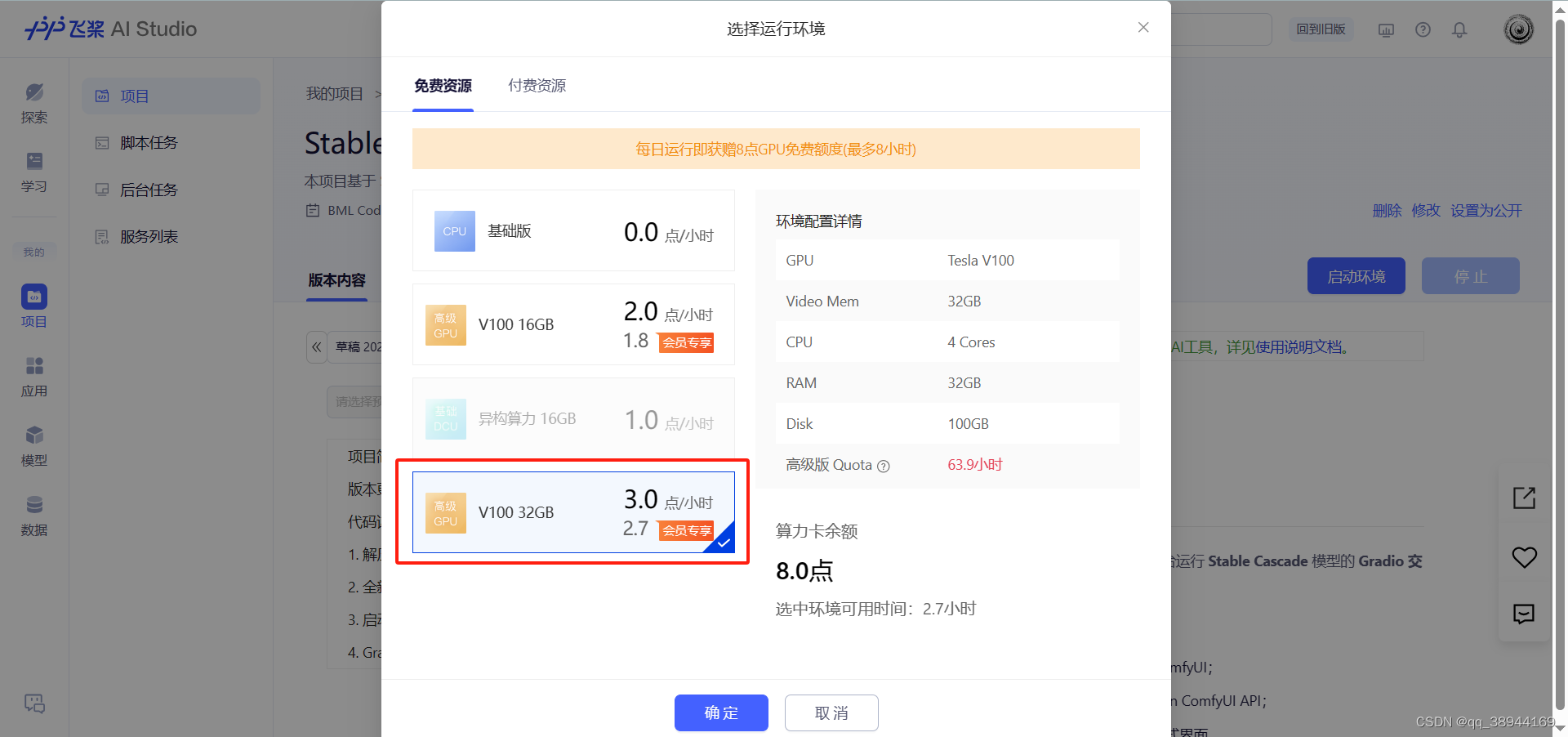
Task: Switch to the 免费资源 tab
Action: pyautogui.click(x=443, y=86)
